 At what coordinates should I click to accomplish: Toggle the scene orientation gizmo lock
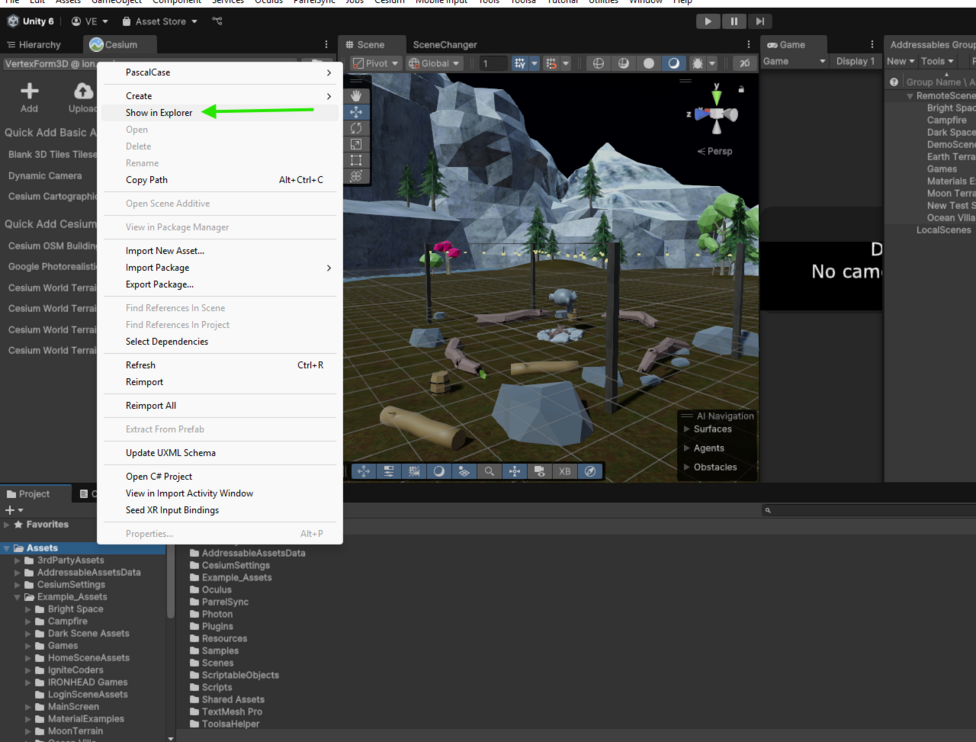point(740,89)
